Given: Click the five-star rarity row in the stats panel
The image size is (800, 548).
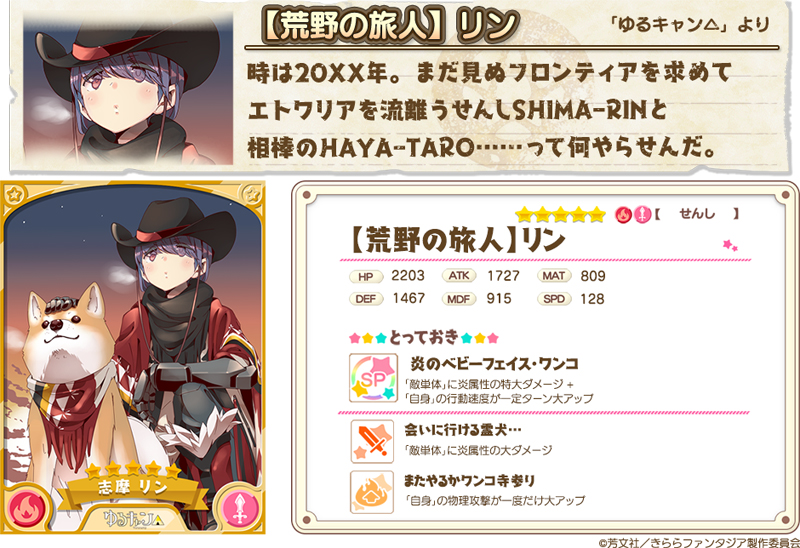Looking at the screenshot, I should 560,215.
